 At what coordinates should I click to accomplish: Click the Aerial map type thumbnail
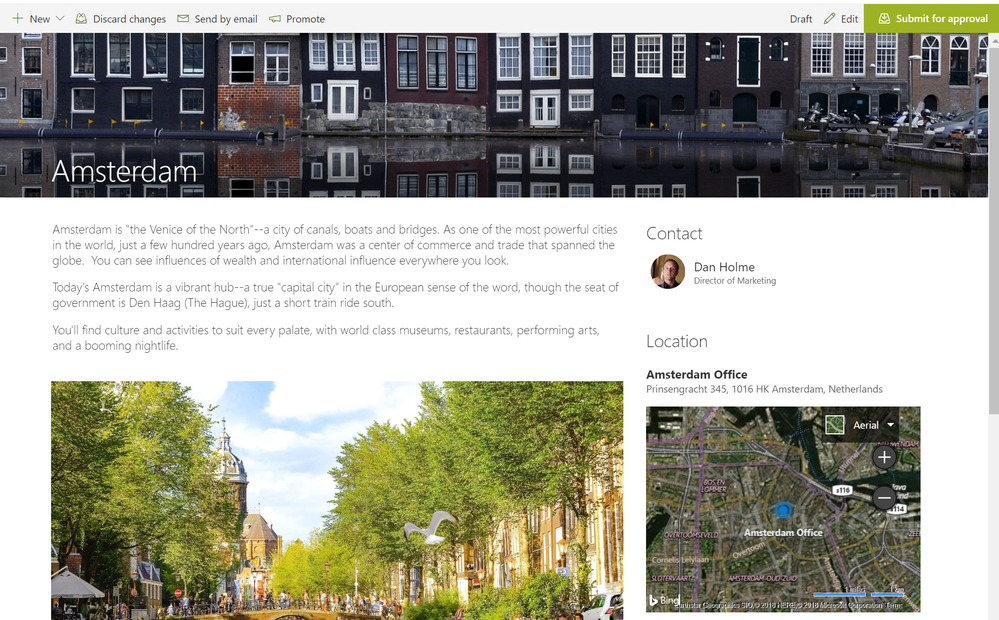[835, 424]
